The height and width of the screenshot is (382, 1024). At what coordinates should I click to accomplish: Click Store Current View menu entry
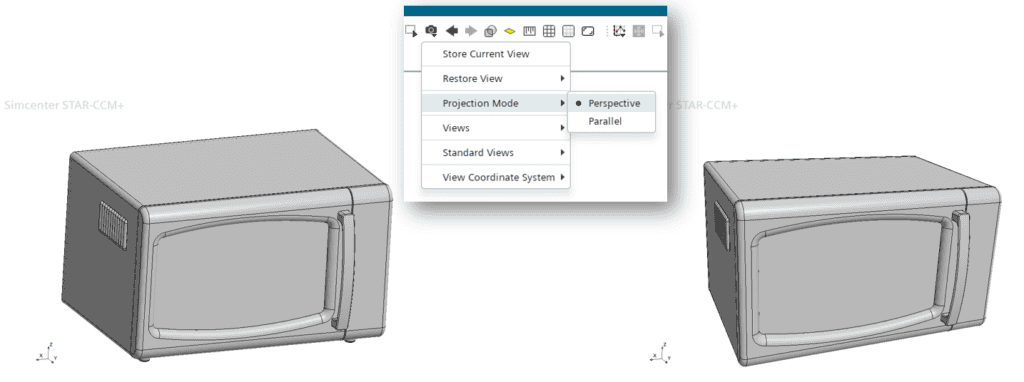click(496, 54)
